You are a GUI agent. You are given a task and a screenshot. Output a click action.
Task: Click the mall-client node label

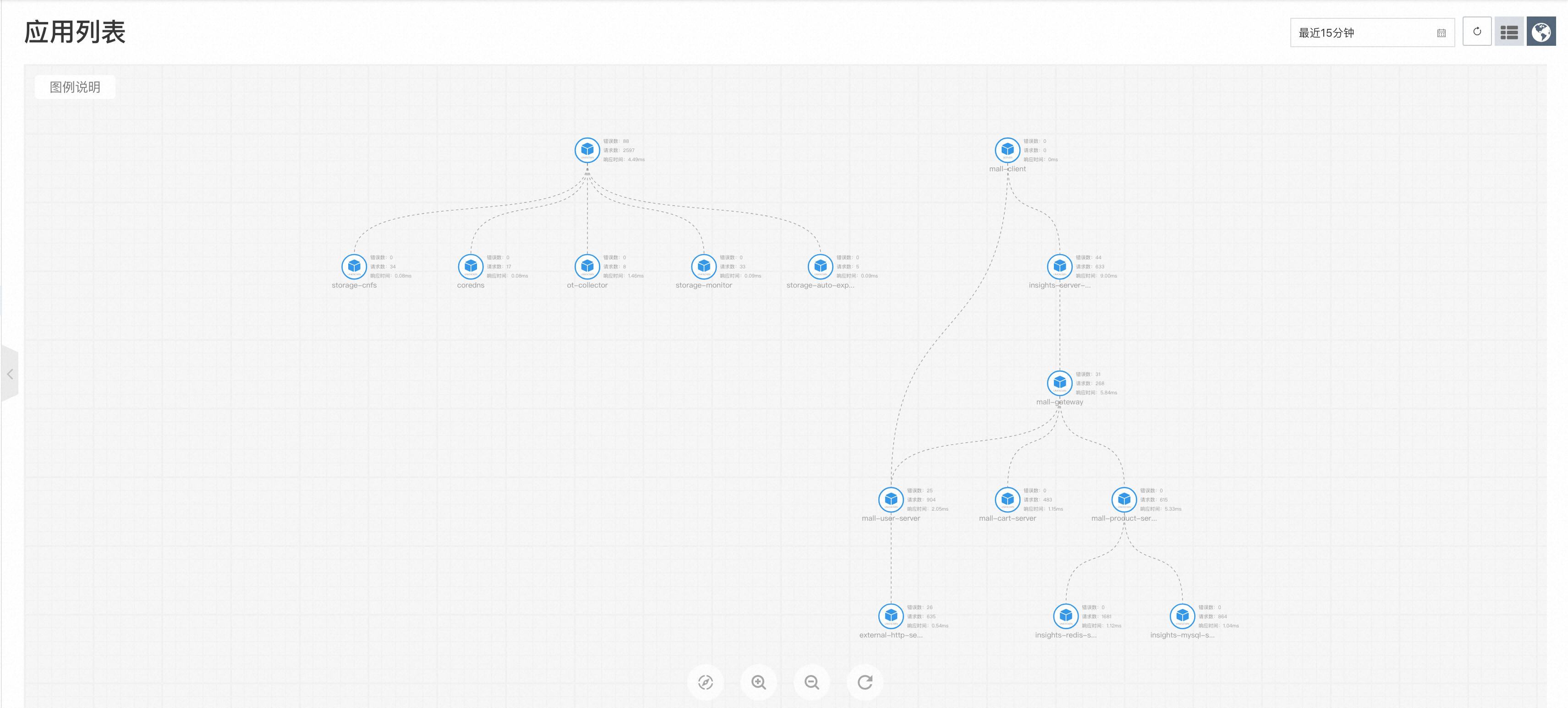[1007, 169]
